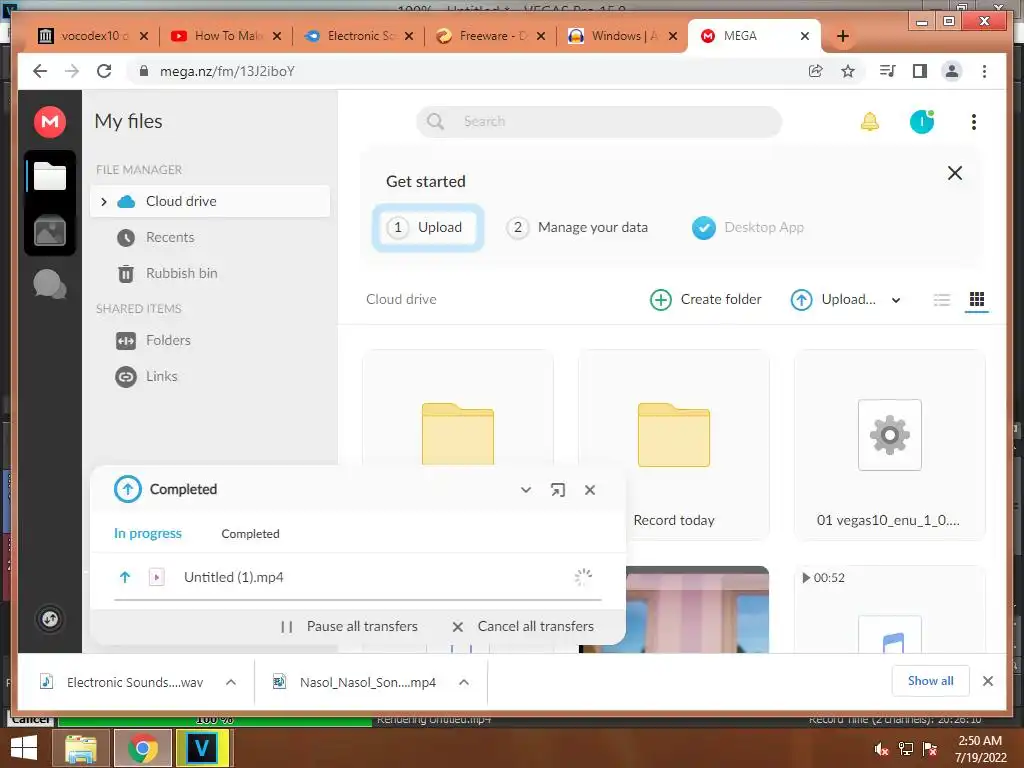
Task: Open media control icon in Chrome toolbar
Action: (x=887, y=71)
